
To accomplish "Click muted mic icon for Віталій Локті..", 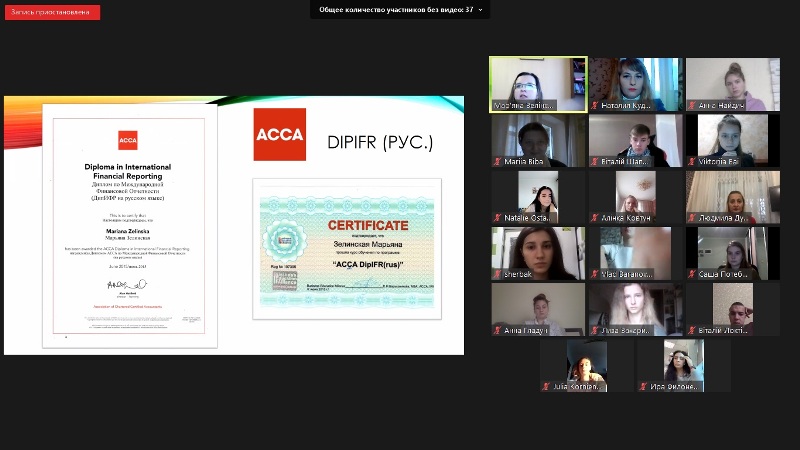I will [692, 331].
